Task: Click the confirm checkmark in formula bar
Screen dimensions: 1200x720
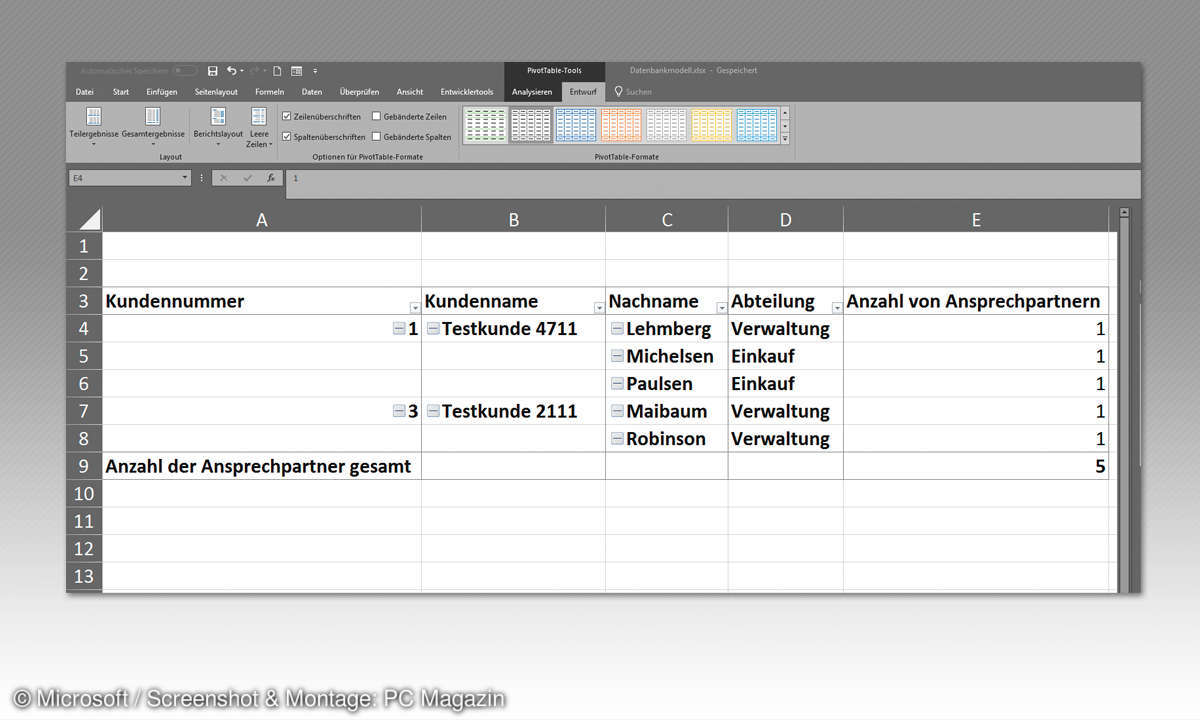Action: pos(248,178)
